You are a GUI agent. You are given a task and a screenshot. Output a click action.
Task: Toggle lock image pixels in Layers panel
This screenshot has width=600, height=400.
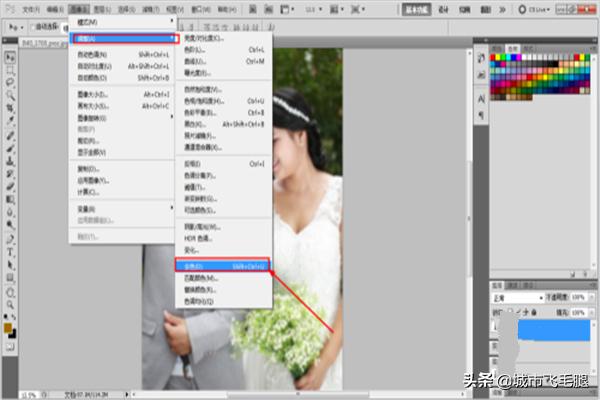[x=518, y=312]
